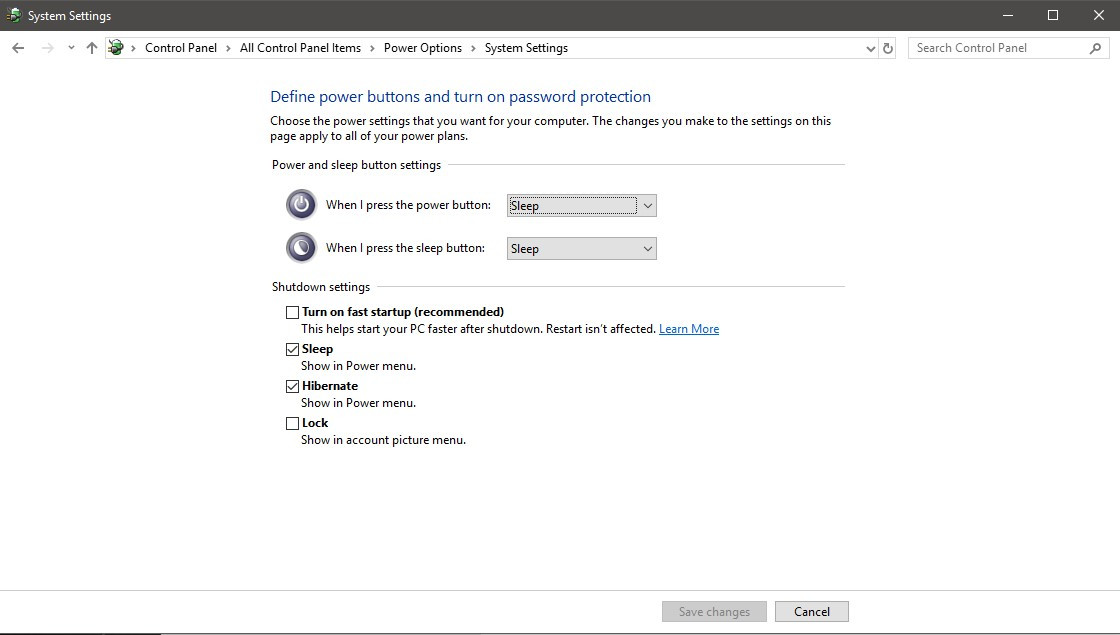This screenshot has height=635, width=1120.
Task: Click inside the Search Control Panel field
Action: tap(990, 47)
